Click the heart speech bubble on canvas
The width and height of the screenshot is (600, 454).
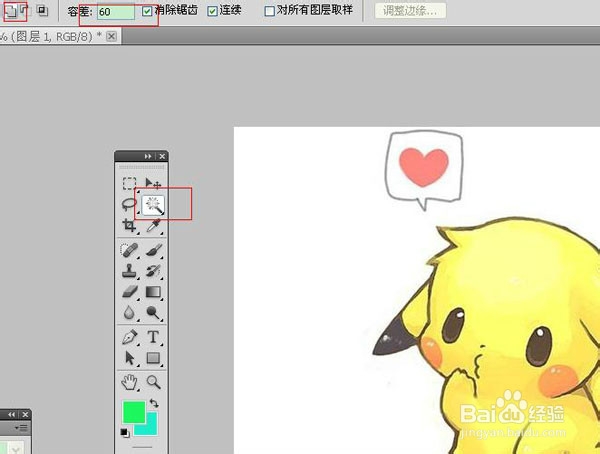pos(424,170)
